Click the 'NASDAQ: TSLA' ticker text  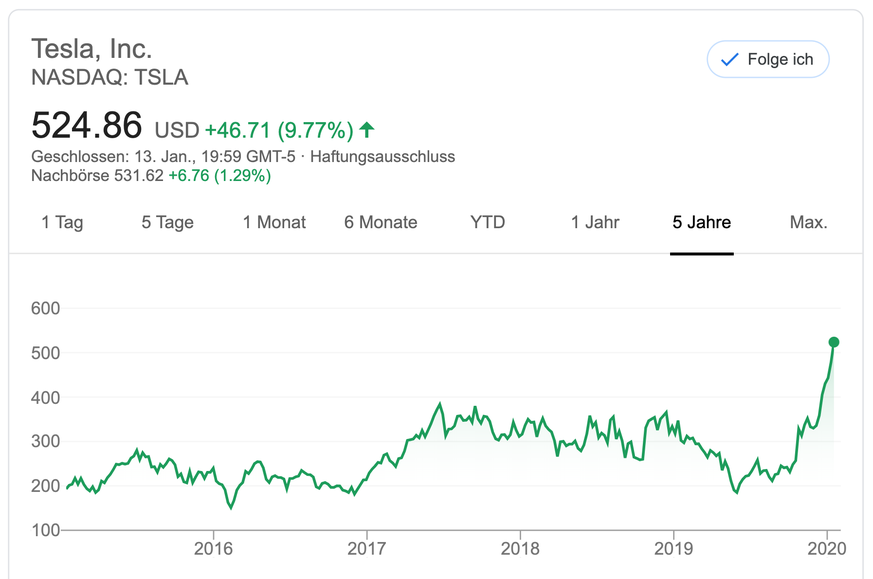point(110,78)
